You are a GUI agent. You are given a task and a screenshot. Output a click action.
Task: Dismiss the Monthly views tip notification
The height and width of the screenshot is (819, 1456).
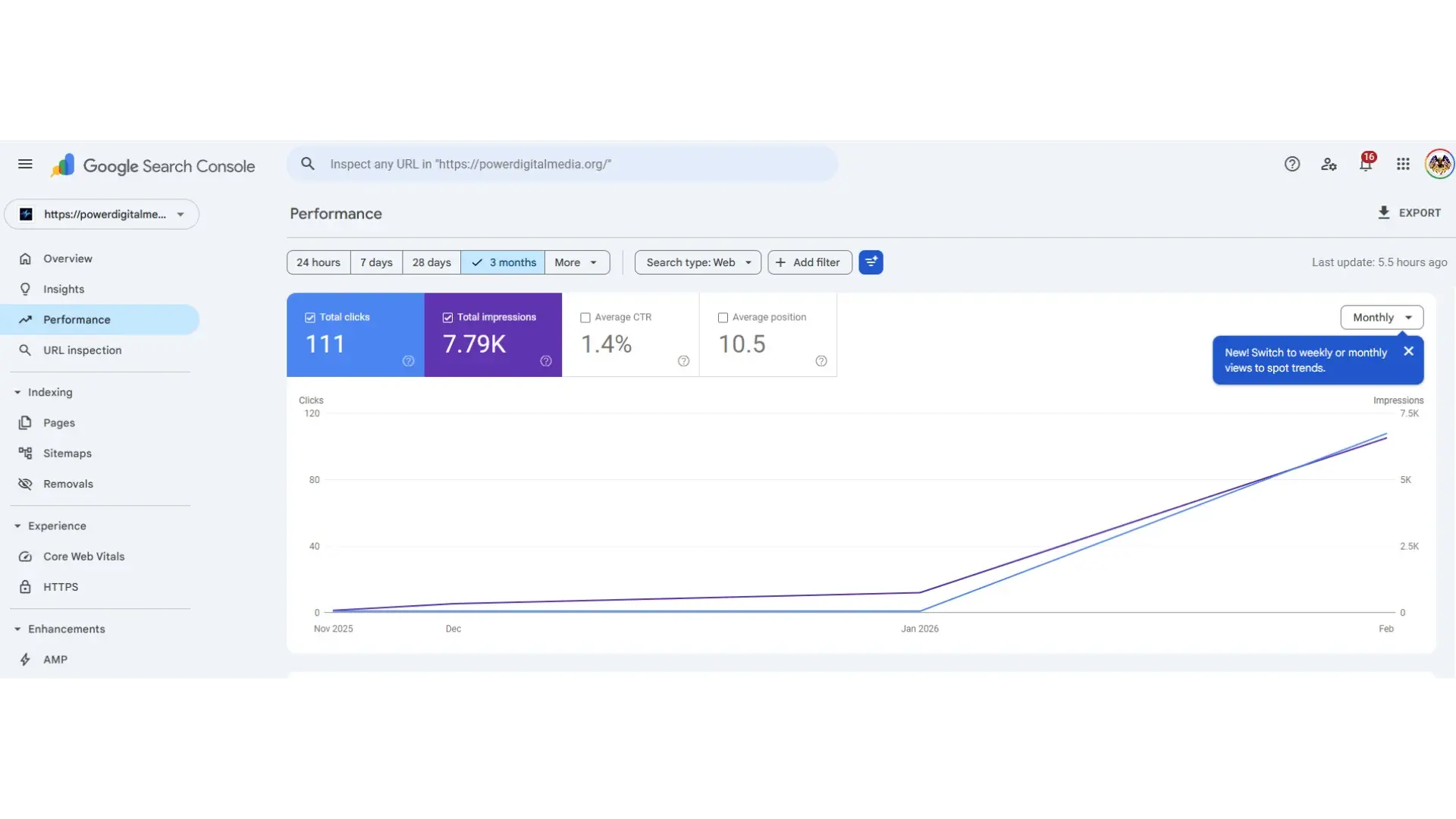(1409, 351)
